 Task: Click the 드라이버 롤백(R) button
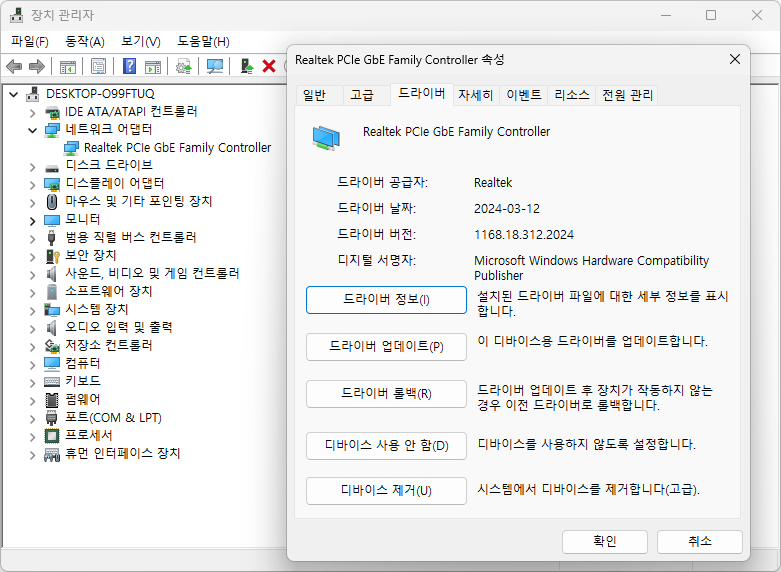coord(387,394)
